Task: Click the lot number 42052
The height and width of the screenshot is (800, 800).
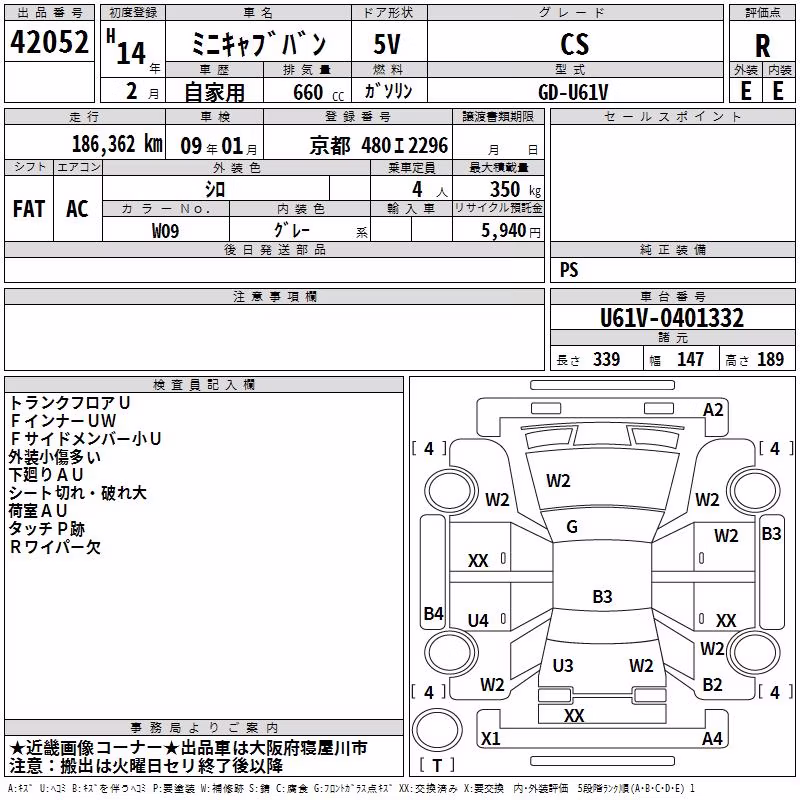Action: [x=49, y=42]
